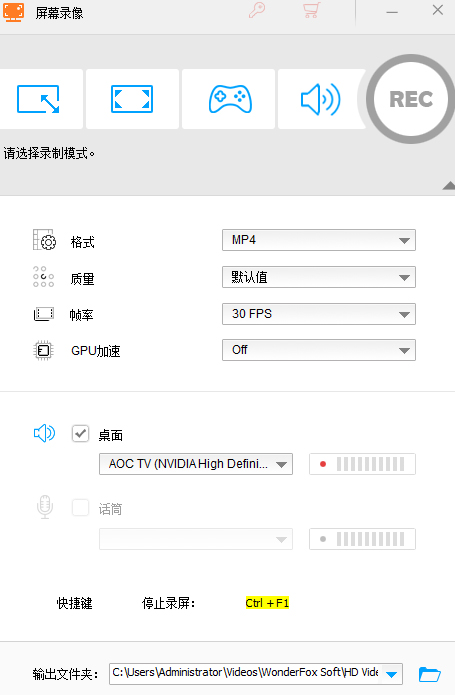
Task: Open AOC TV audio device dropdown
Action: click(x=196, y=464)
